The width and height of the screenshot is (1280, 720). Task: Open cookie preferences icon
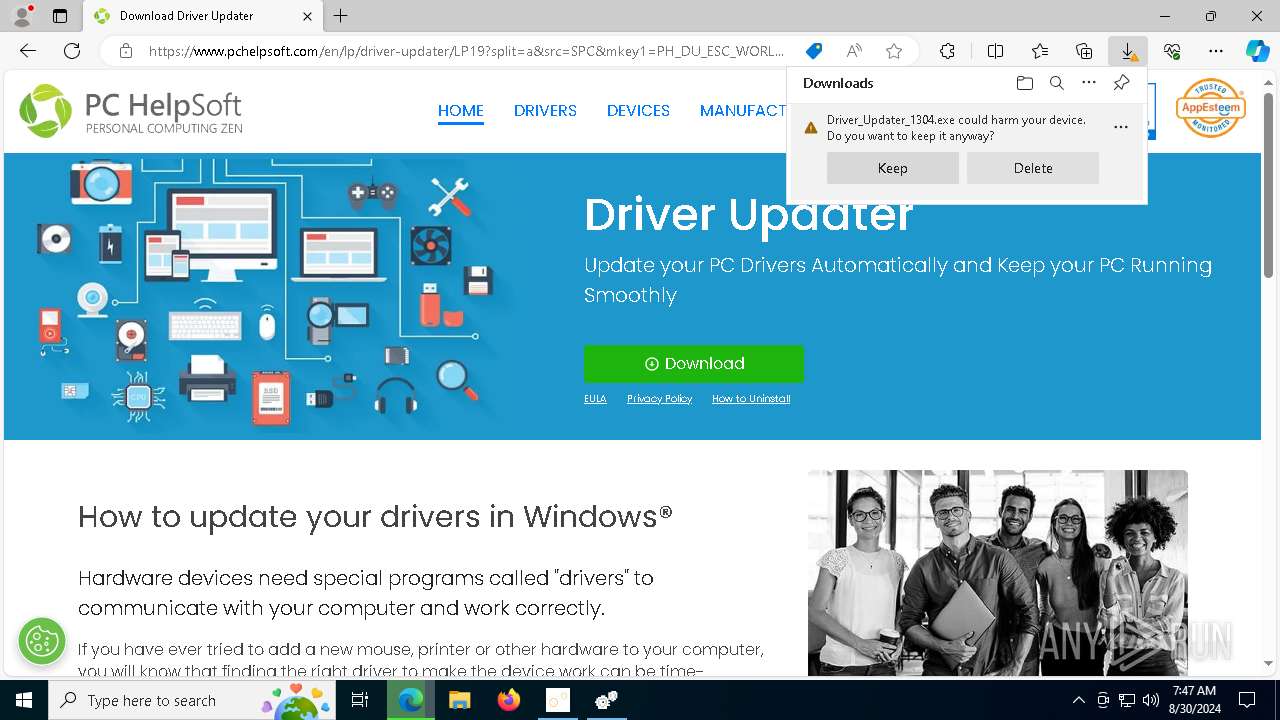click(x=41, y=640)
